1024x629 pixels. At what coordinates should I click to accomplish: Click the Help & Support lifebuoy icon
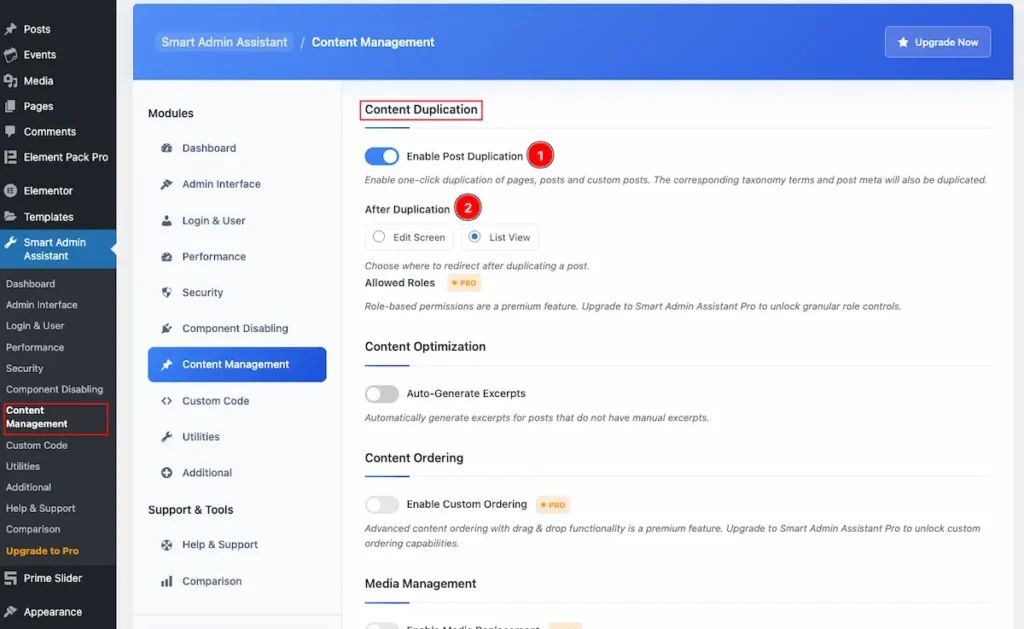tap(167, 544)
